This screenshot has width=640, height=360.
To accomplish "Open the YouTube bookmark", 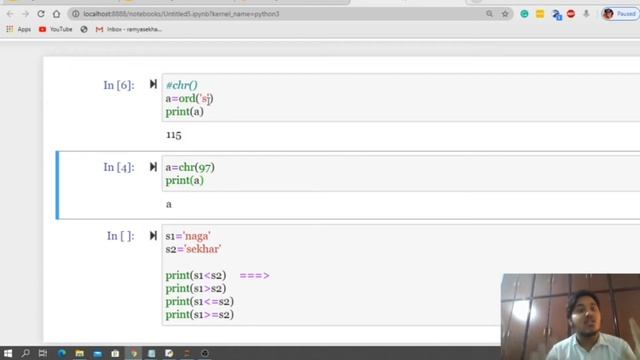I will click(x=56, y=29).
